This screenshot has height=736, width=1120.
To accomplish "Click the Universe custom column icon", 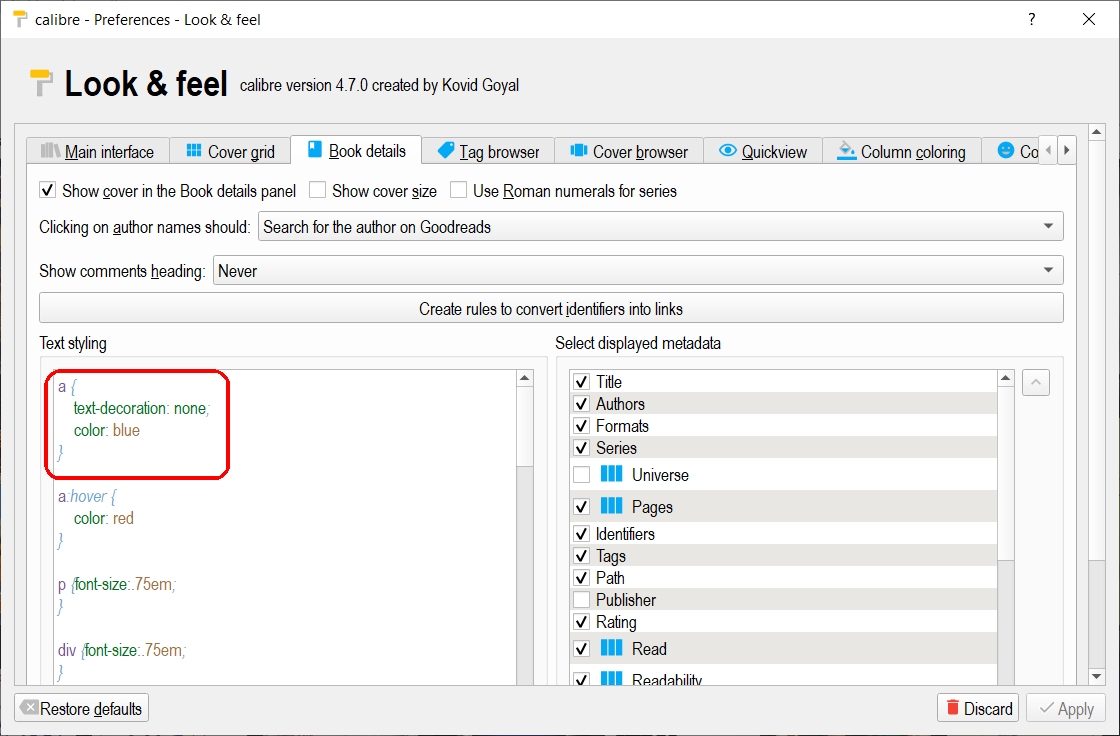I will coord(611,474).
